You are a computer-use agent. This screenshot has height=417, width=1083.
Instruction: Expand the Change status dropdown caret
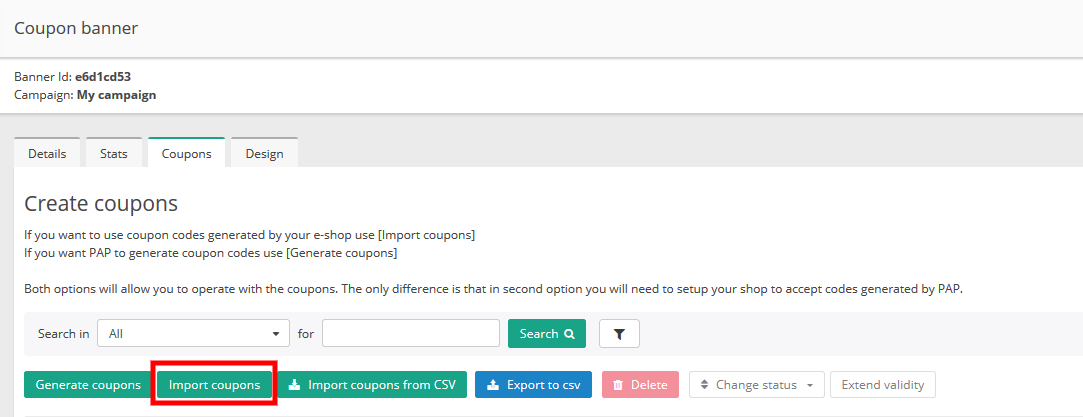point(808,385)
